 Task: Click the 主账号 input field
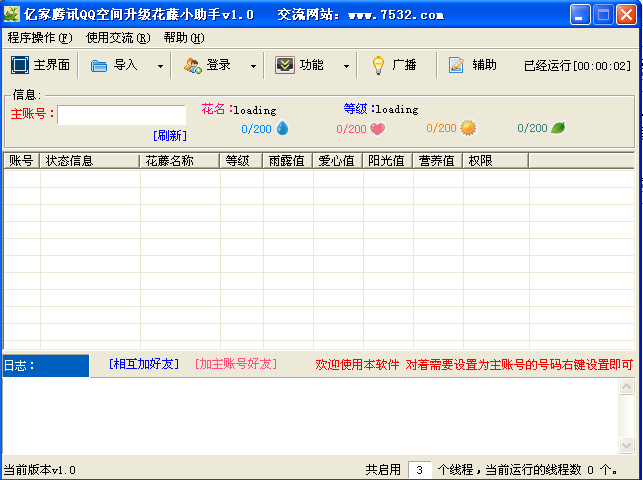point(121,115)
